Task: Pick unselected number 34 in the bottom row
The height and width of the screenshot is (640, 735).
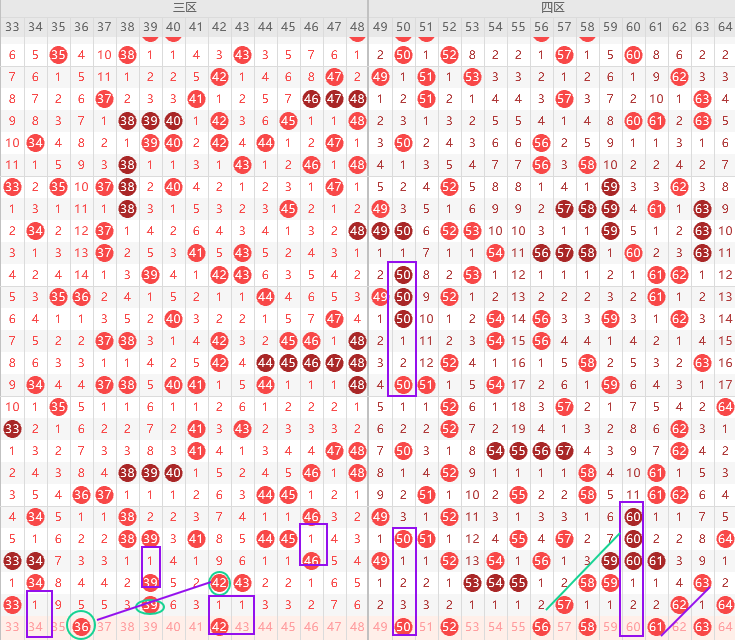Action: coord(36,626)
